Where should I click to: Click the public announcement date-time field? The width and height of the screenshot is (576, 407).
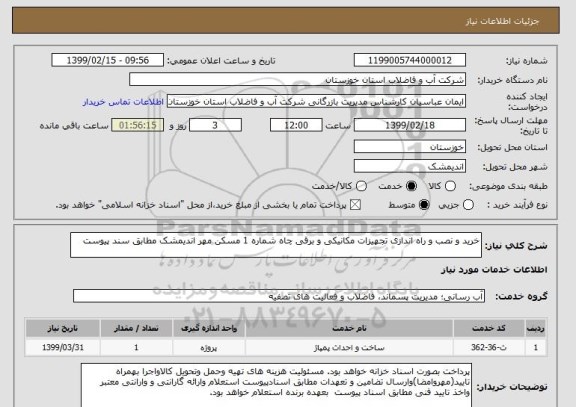(108, 60)
